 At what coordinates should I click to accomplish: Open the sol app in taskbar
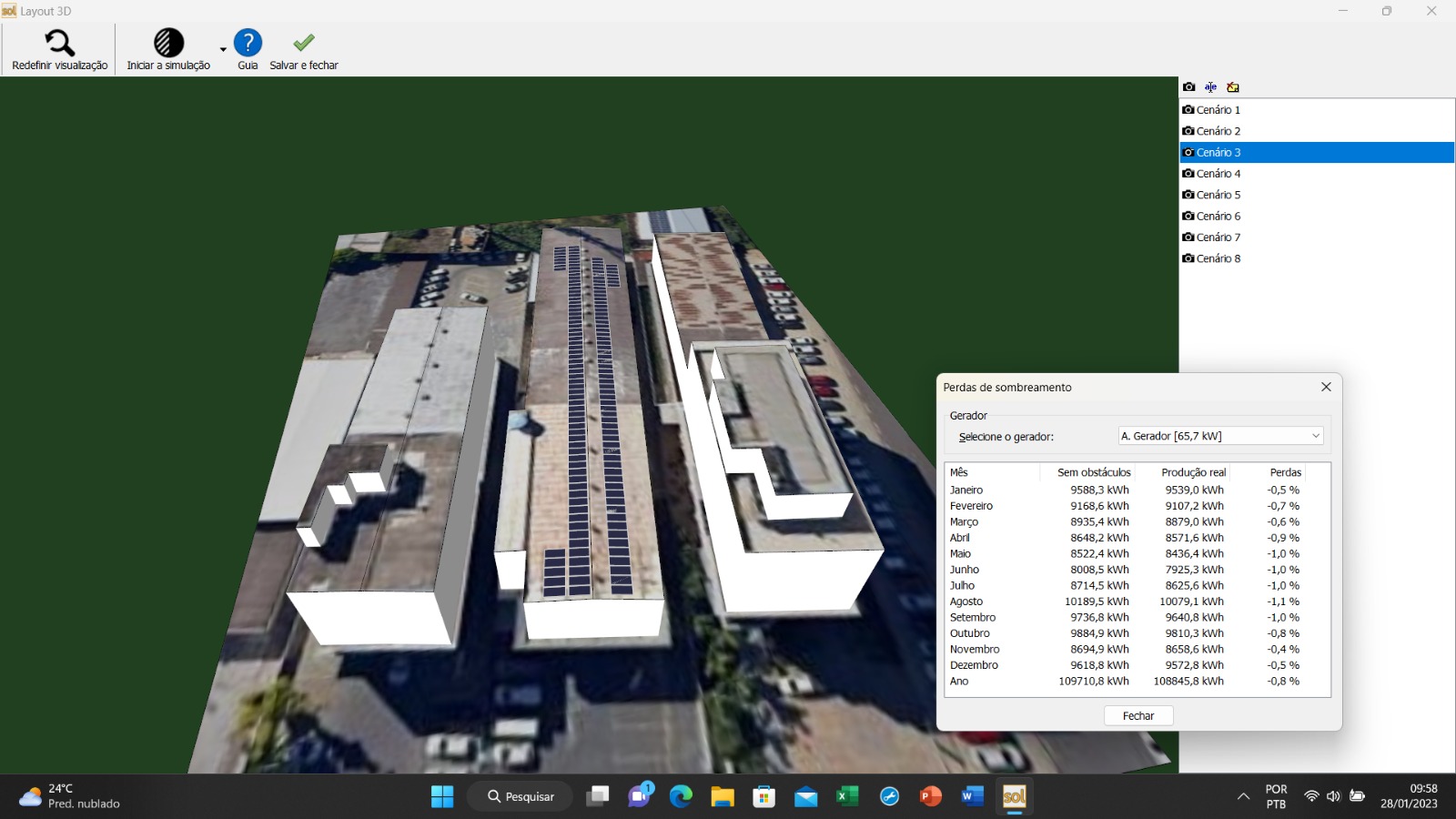click(x=1014, y=797)
